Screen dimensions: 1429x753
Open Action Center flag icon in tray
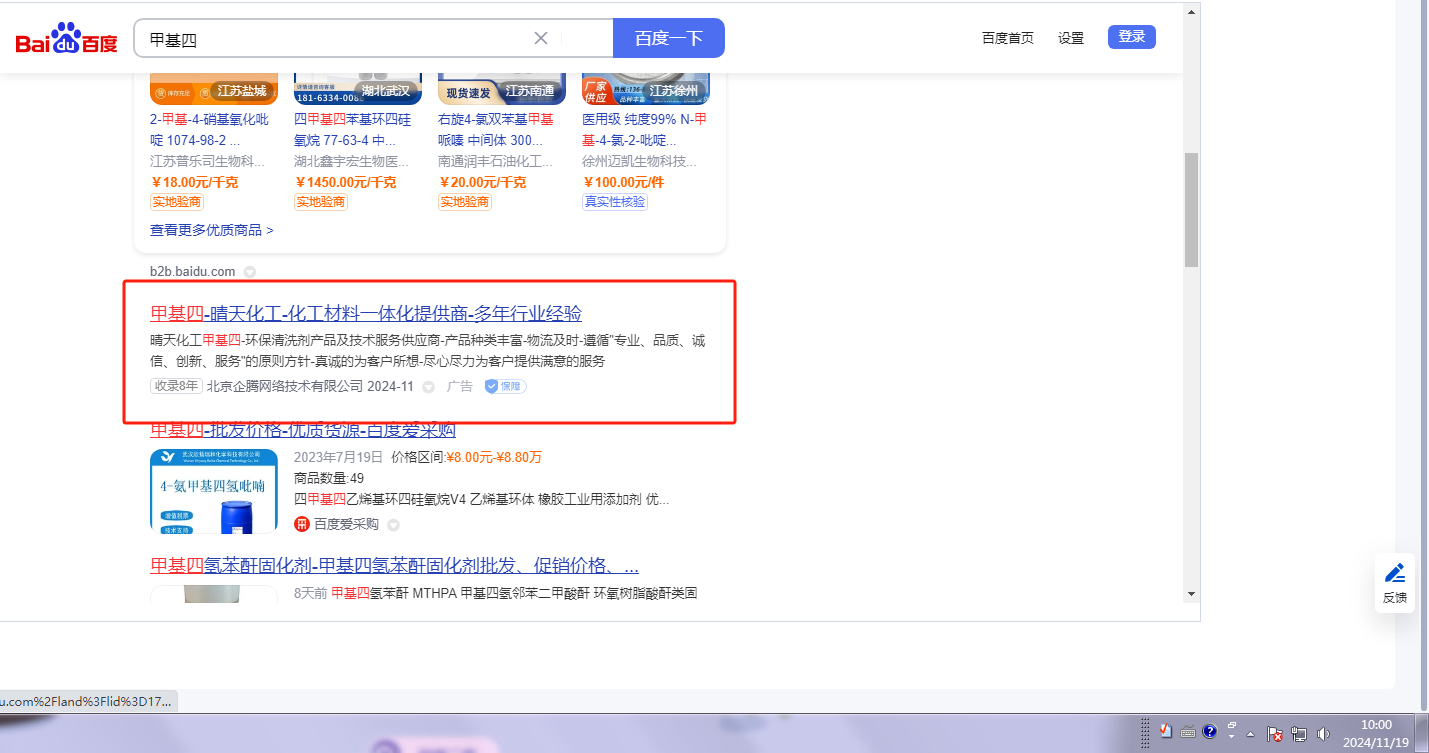click(1275, 733)
